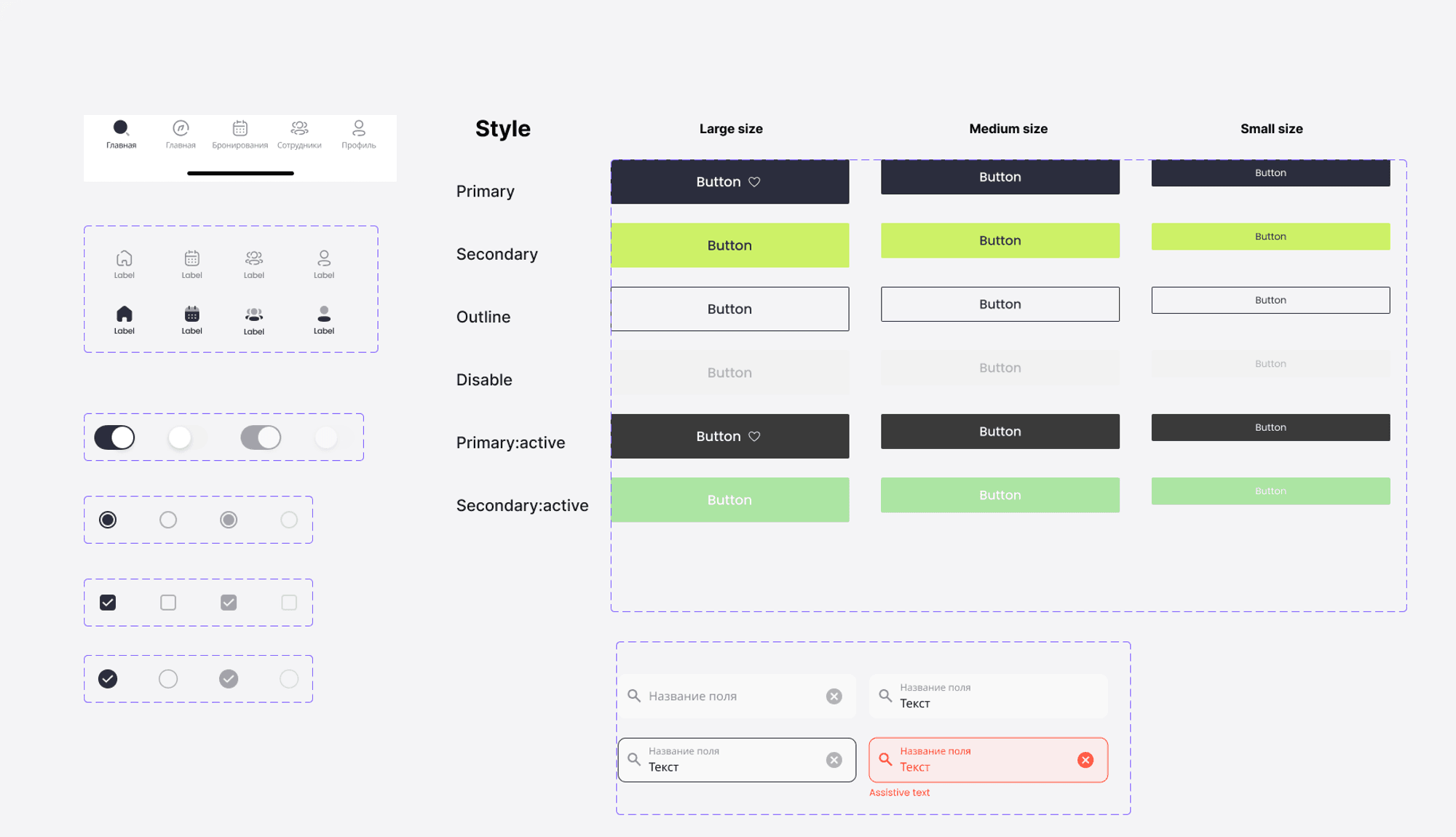Clear the outlined focused text field
The image size is (1456, 837).
click(x=834, y=760)
